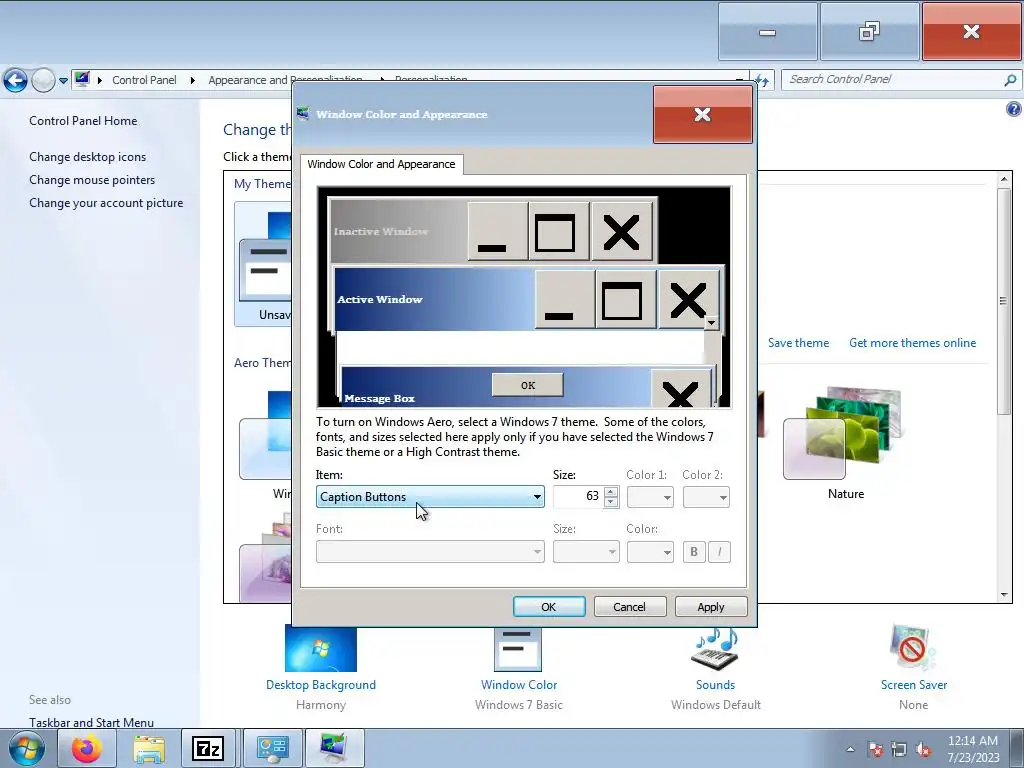Click the network tray icon
Screen dimensions: 1024x768
[x=899, y=749]
